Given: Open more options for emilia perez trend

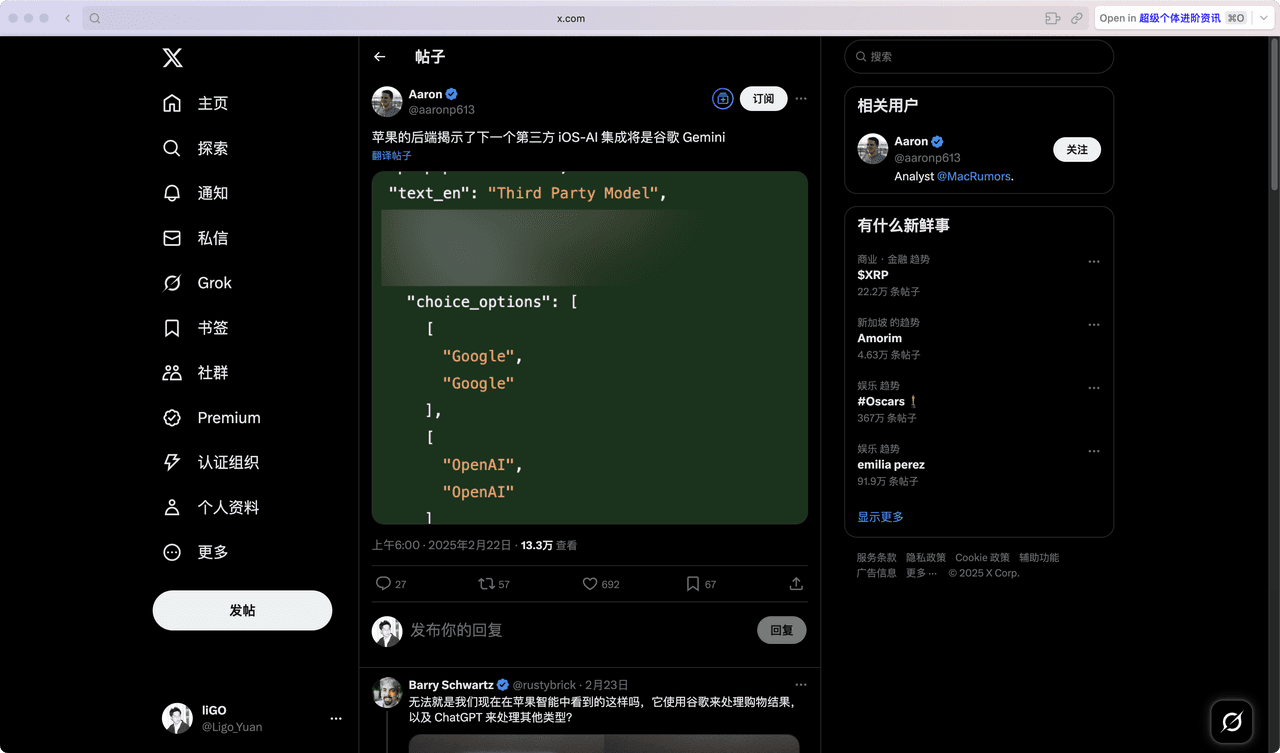Looking at the screenshot, I should coord(1094,451).
